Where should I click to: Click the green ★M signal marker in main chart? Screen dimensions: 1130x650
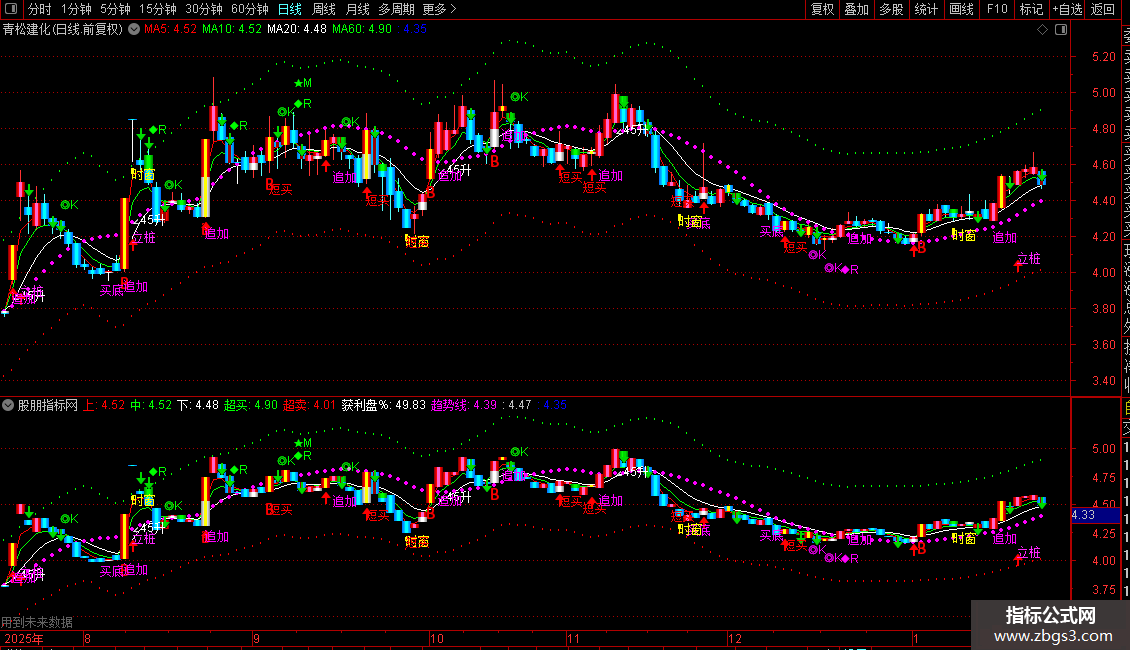pyautogui.click(x=303, y=84)
